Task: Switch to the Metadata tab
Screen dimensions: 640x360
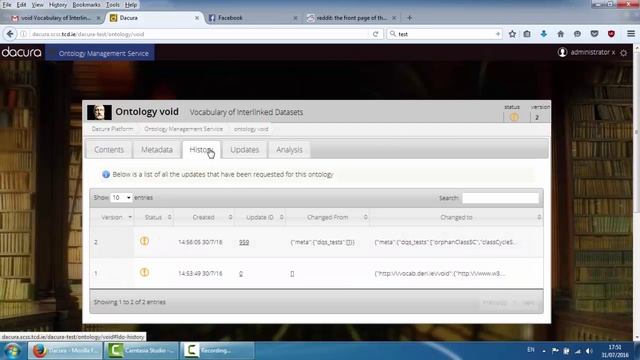Action: click(157, 150)
